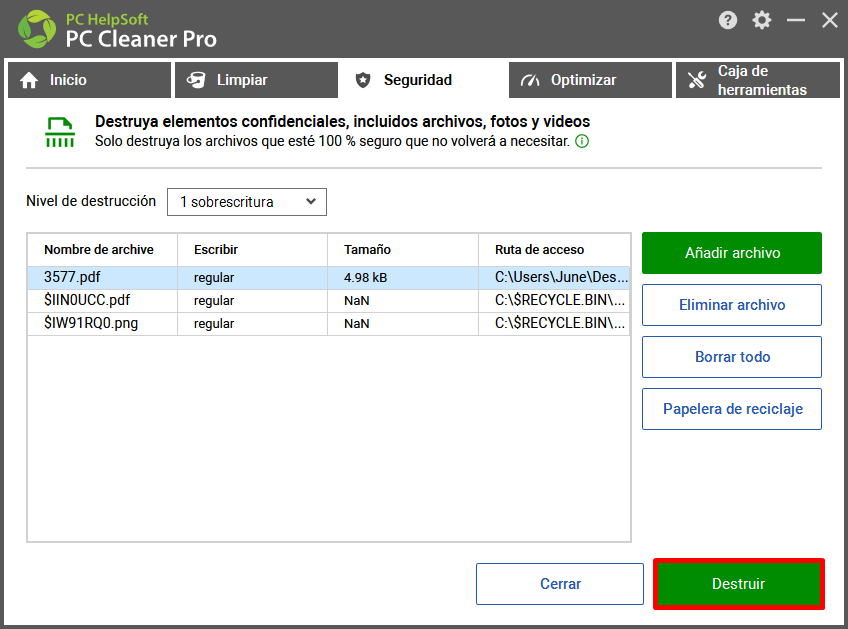Select the file row $IW91RQ0.png

pos(328,323)
